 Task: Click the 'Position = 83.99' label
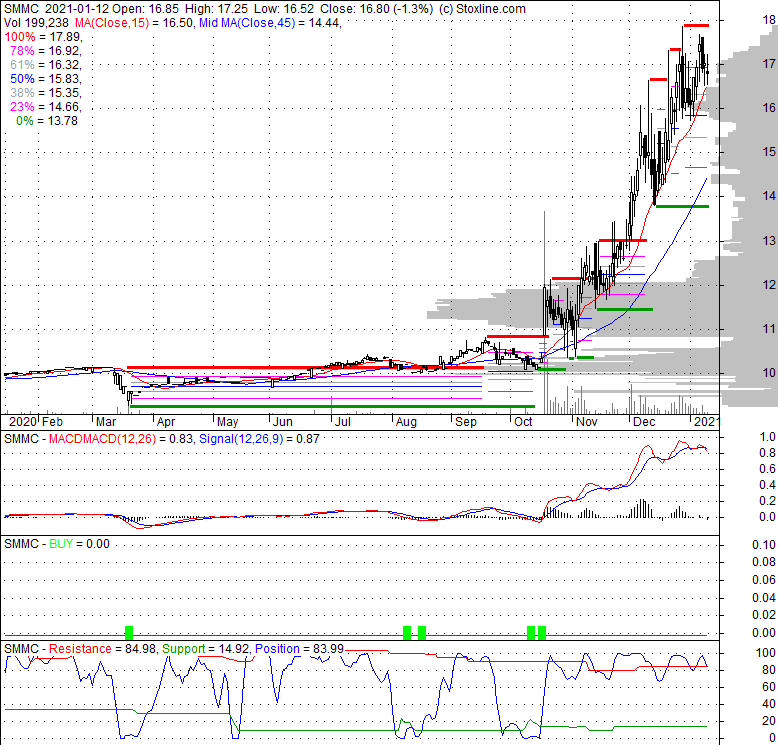[x=299, y=649]
